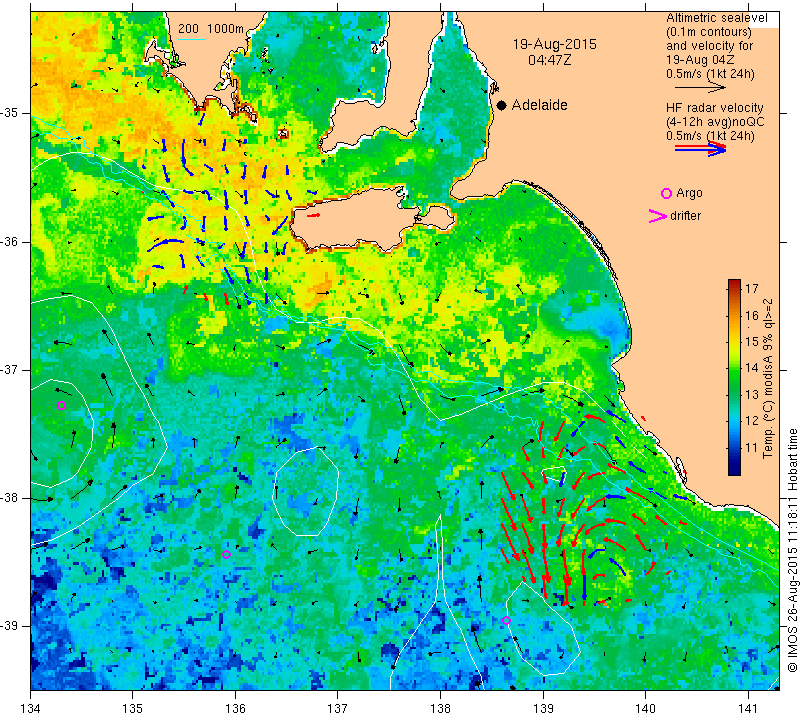This screenshot has width=800, height=720.
Task: Click the Argo float marker near 134.3E 37.3S
Action: click(x=61, y=406)
